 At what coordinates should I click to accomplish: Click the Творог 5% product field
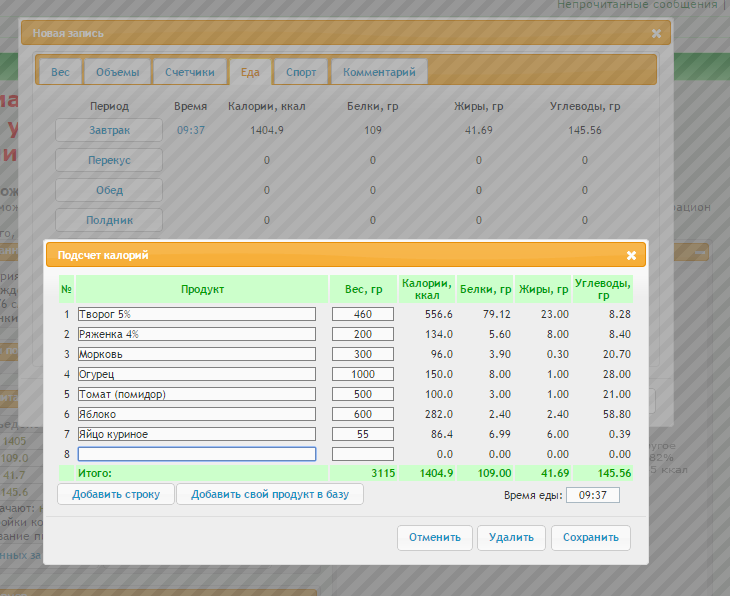click(197, 314)
